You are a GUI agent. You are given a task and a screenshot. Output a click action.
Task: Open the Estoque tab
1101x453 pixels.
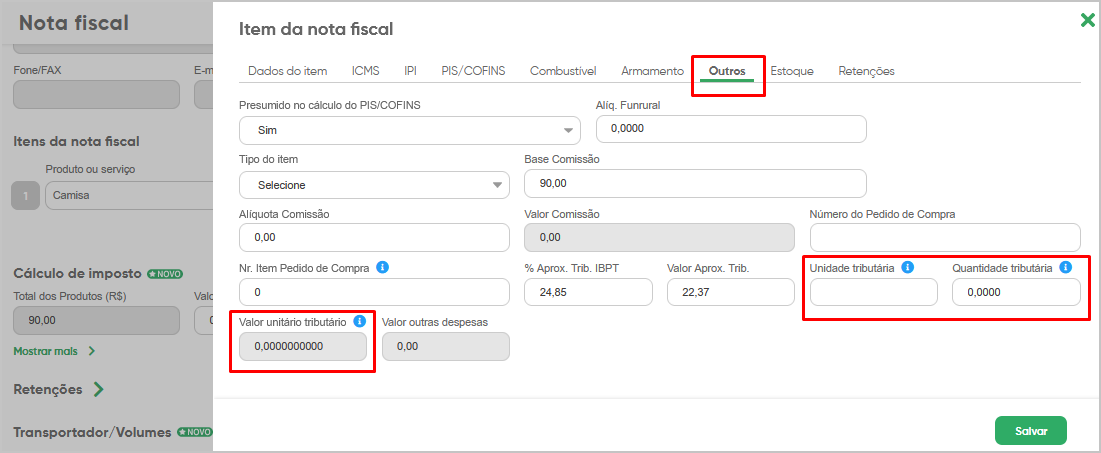tap(792, 71)
